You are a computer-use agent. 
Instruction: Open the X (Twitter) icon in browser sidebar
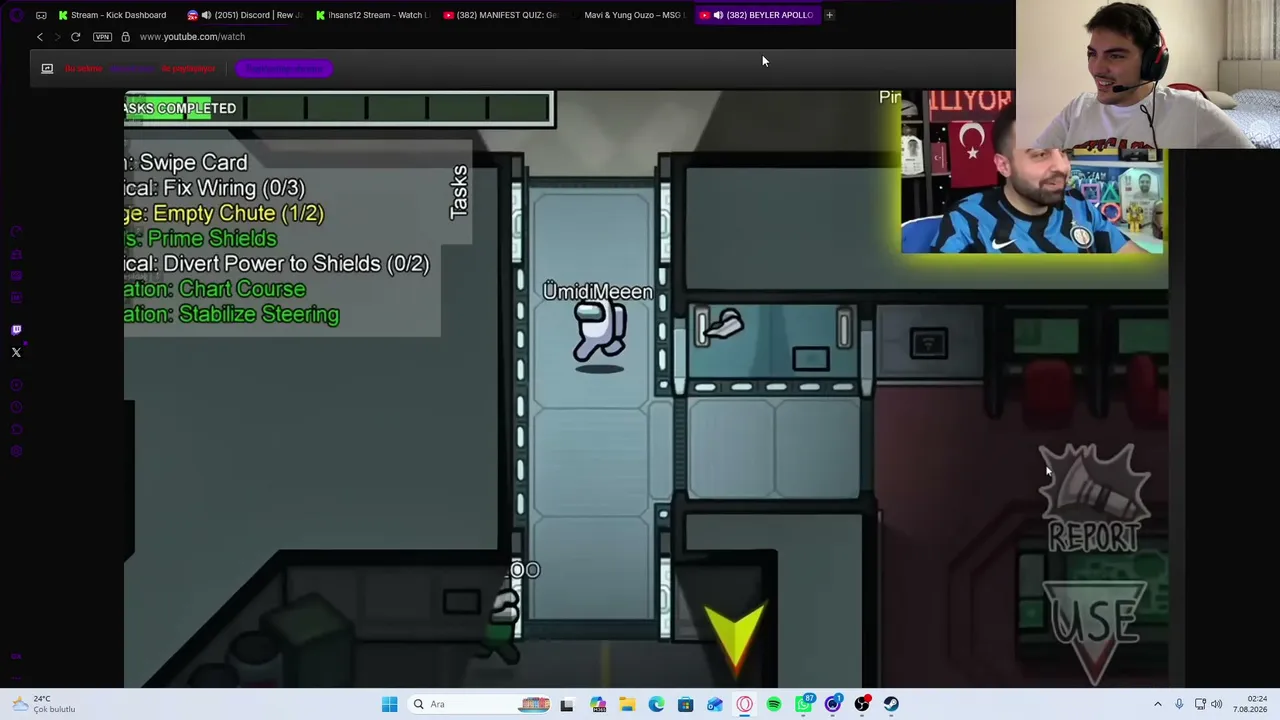[16, 352]
